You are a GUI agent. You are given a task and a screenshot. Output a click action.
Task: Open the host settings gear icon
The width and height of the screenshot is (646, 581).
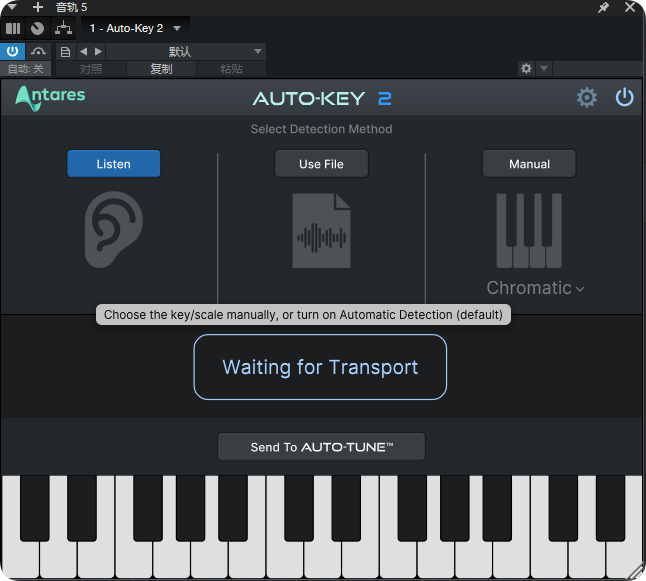click(526, 68)
